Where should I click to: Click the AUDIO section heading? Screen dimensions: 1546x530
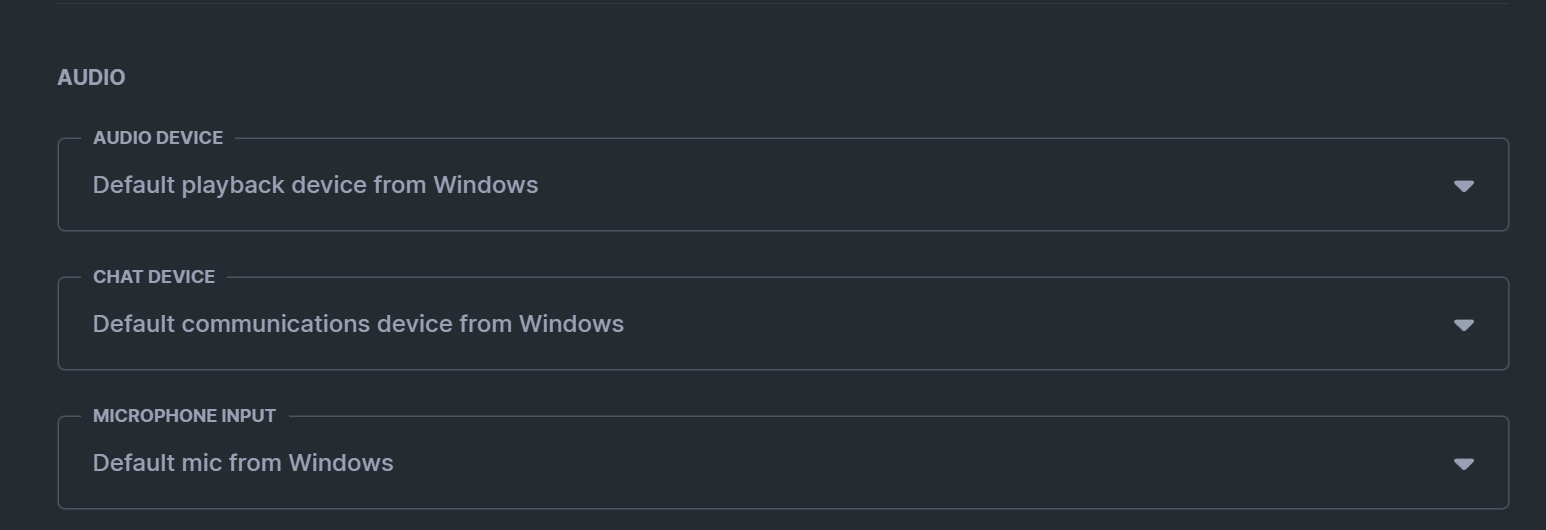[91, 78]
